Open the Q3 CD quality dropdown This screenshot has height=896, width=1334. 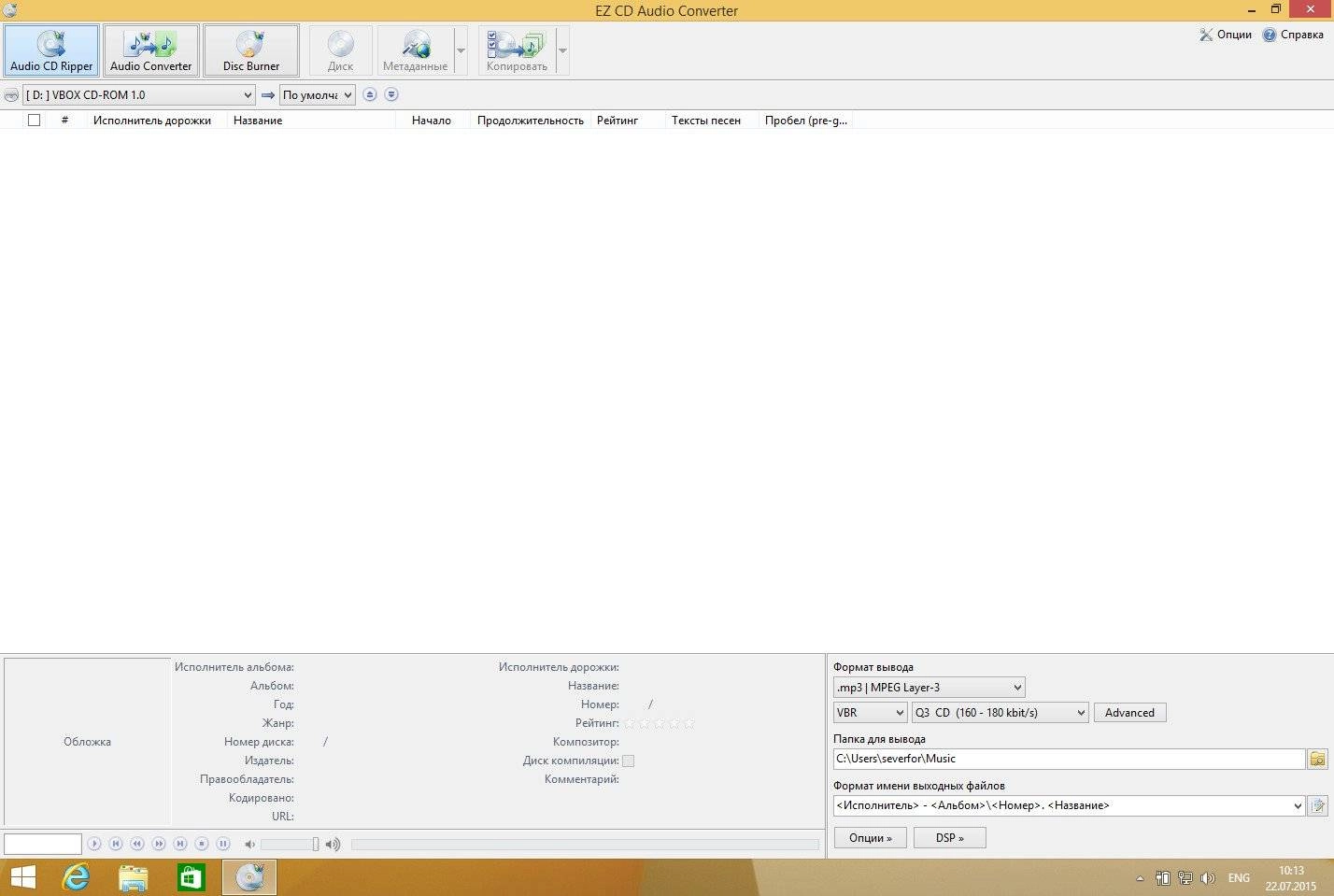pos(1000,713)
